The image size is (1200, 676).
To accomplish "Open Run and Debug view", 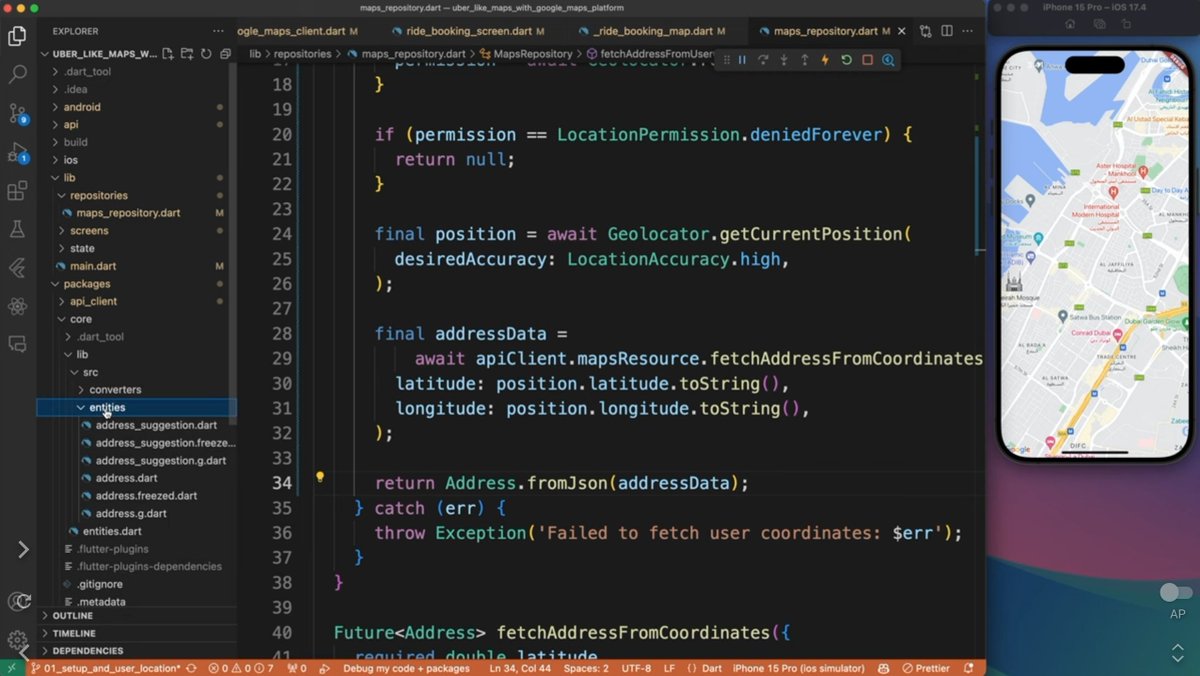I will (17, 152).
